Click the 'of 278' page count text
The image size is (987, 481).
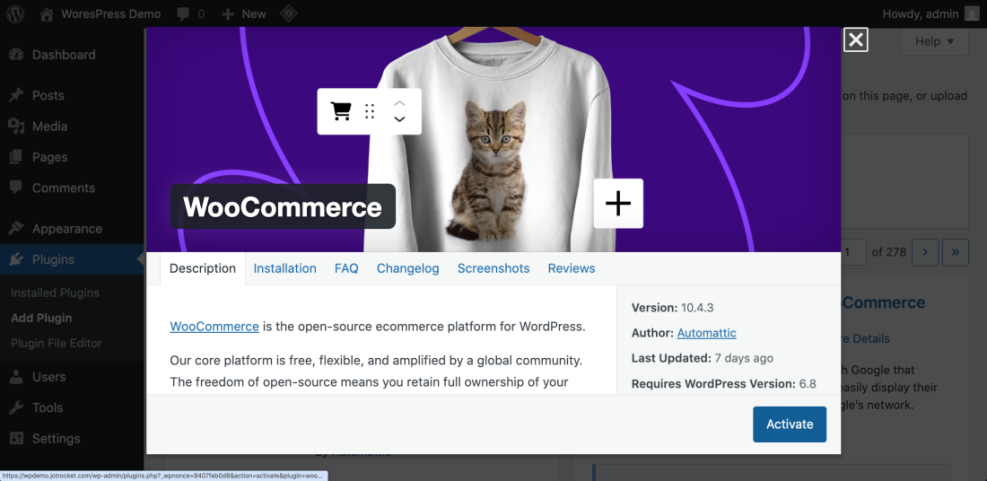[889, 252]
